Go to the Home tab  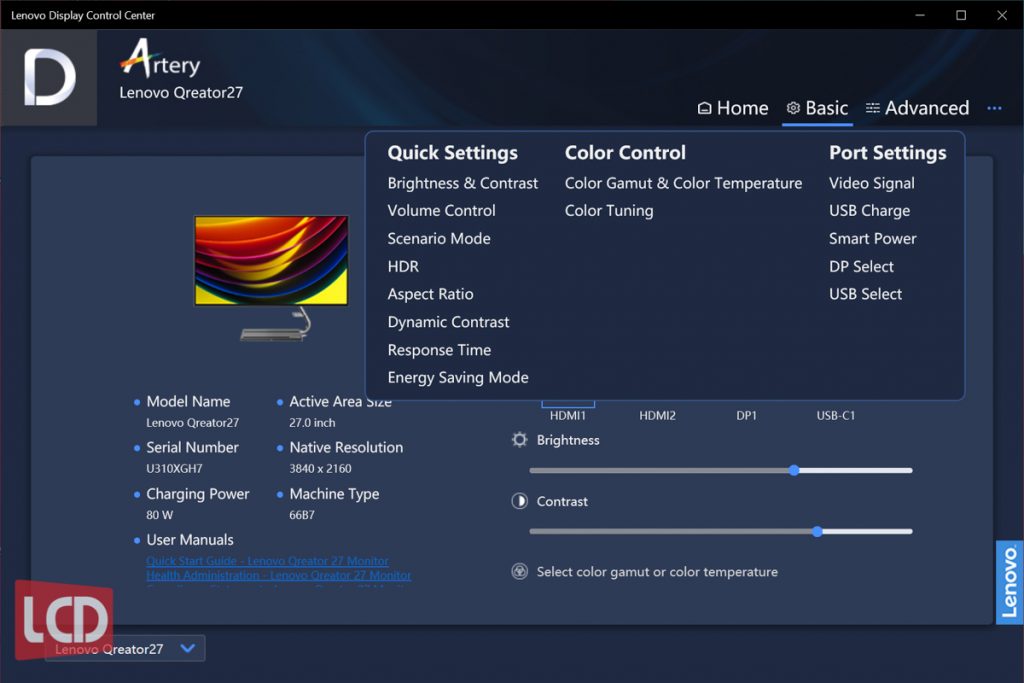733,108
